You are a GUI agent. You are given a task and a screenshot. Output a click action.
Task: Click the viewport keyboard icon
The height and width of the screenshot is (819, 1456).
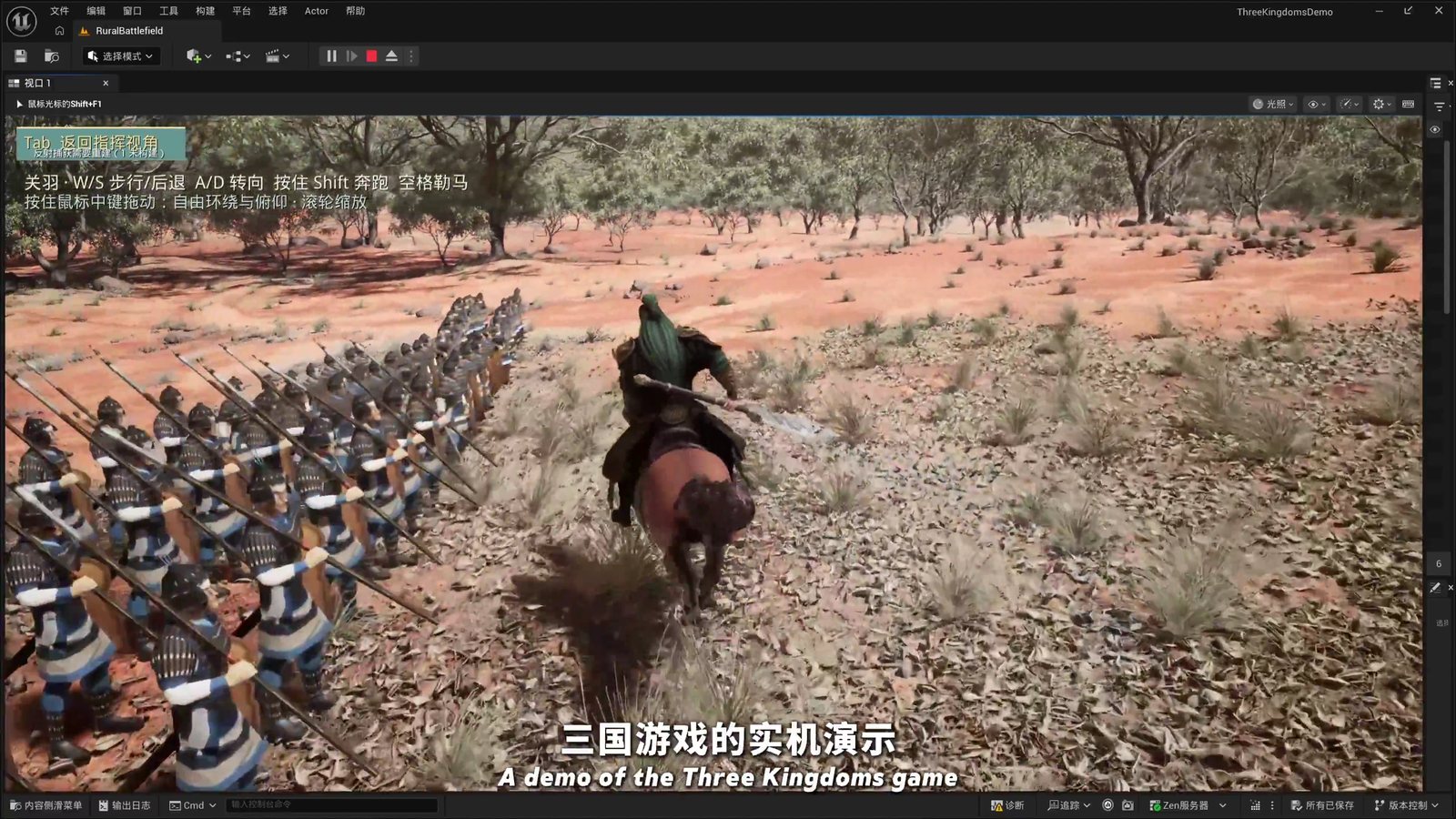[x=1409, y=104]
